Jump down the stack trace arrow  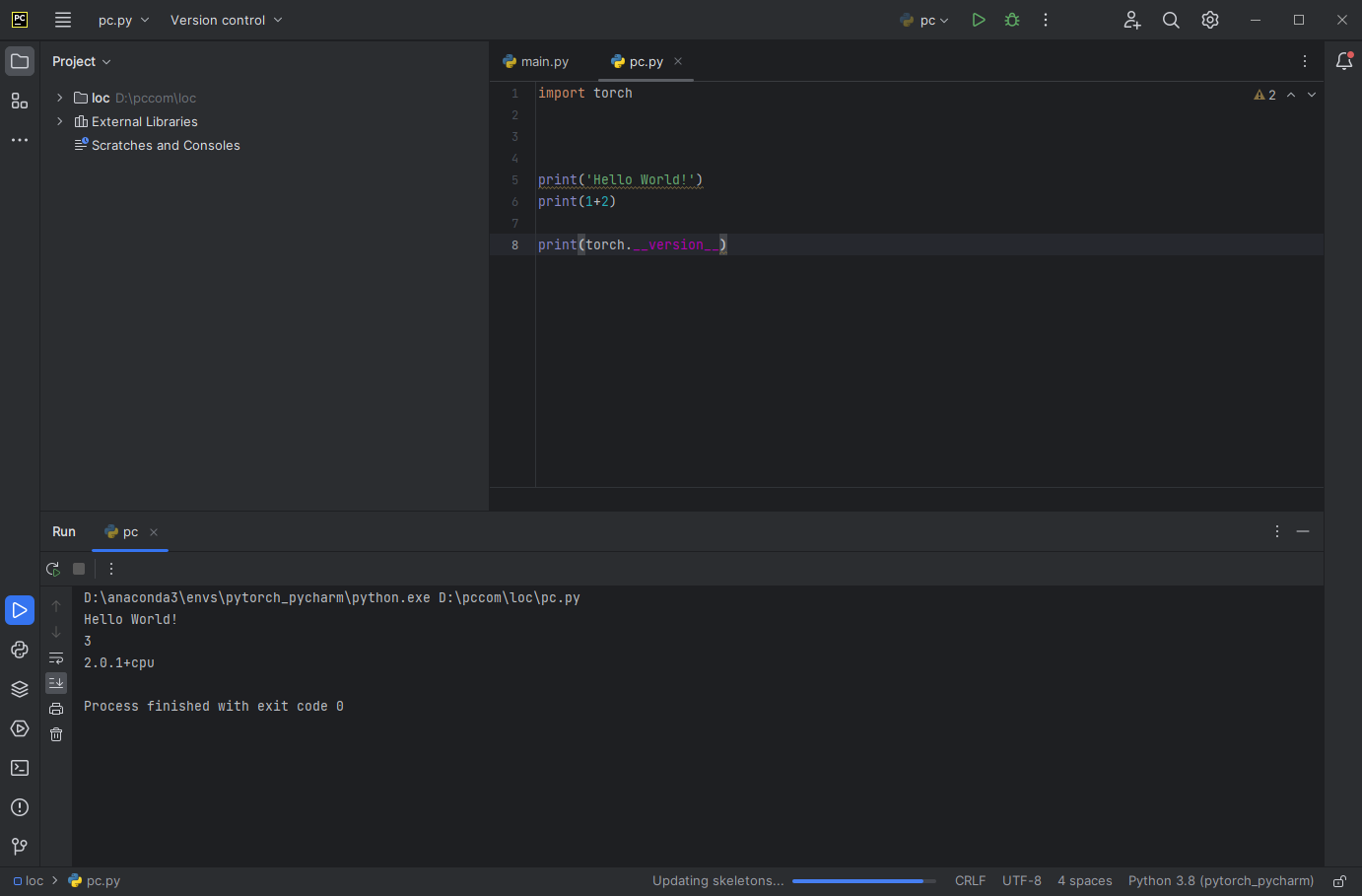56,632
